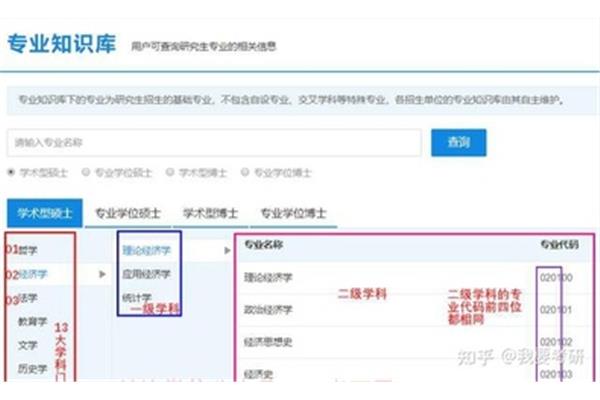
Task: Open the 理论经济学 row in the table
Action: click(x=415, y=278)
